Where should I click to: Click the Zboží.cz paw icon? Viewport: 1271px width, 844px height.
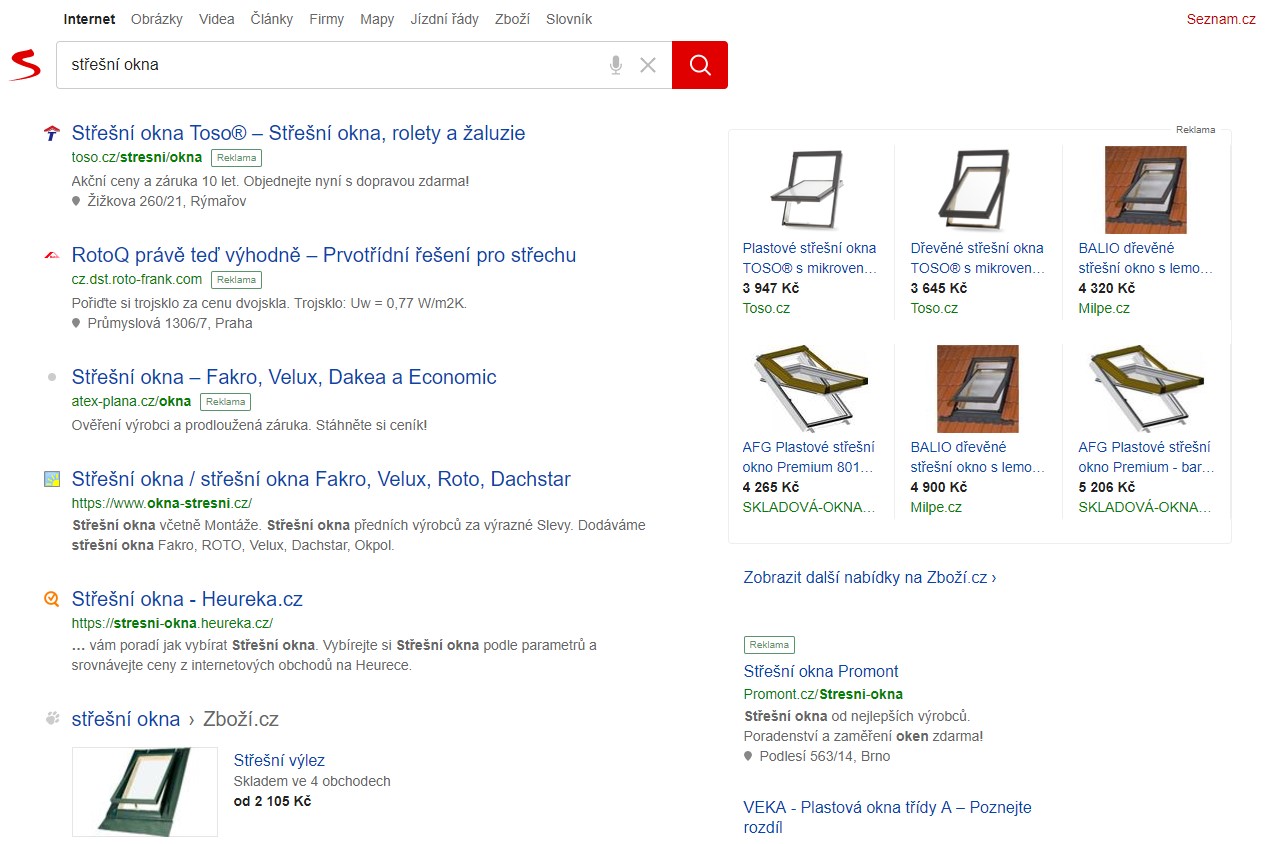(x=52, y=719)
